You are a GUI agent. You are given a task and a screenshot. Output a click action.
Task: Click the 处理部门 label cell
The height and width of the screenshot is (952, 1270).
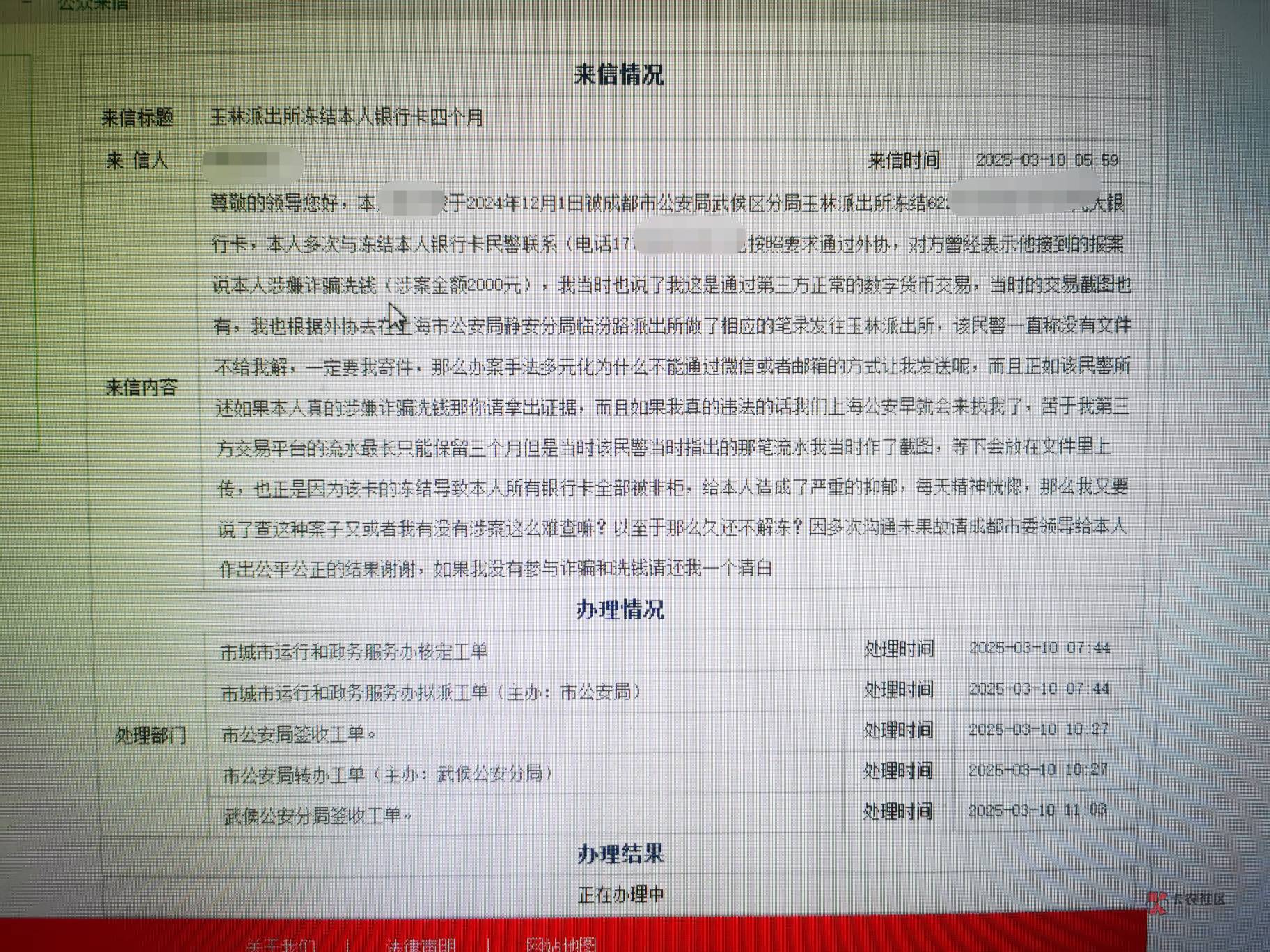[x=151, y=735]
